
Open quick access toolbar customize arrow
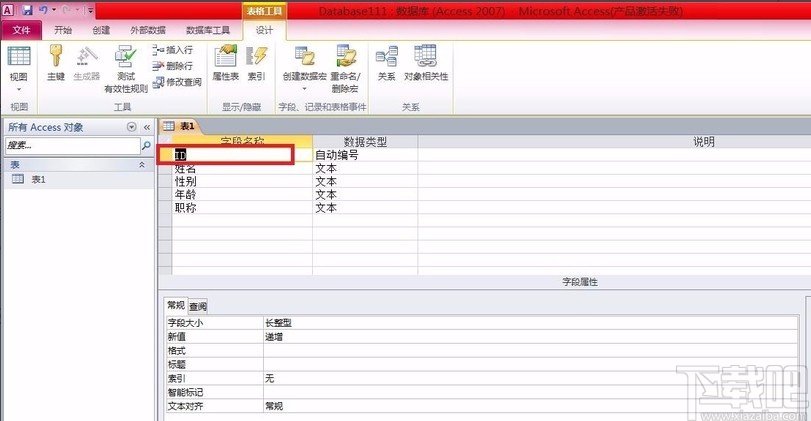pos(91,10)
